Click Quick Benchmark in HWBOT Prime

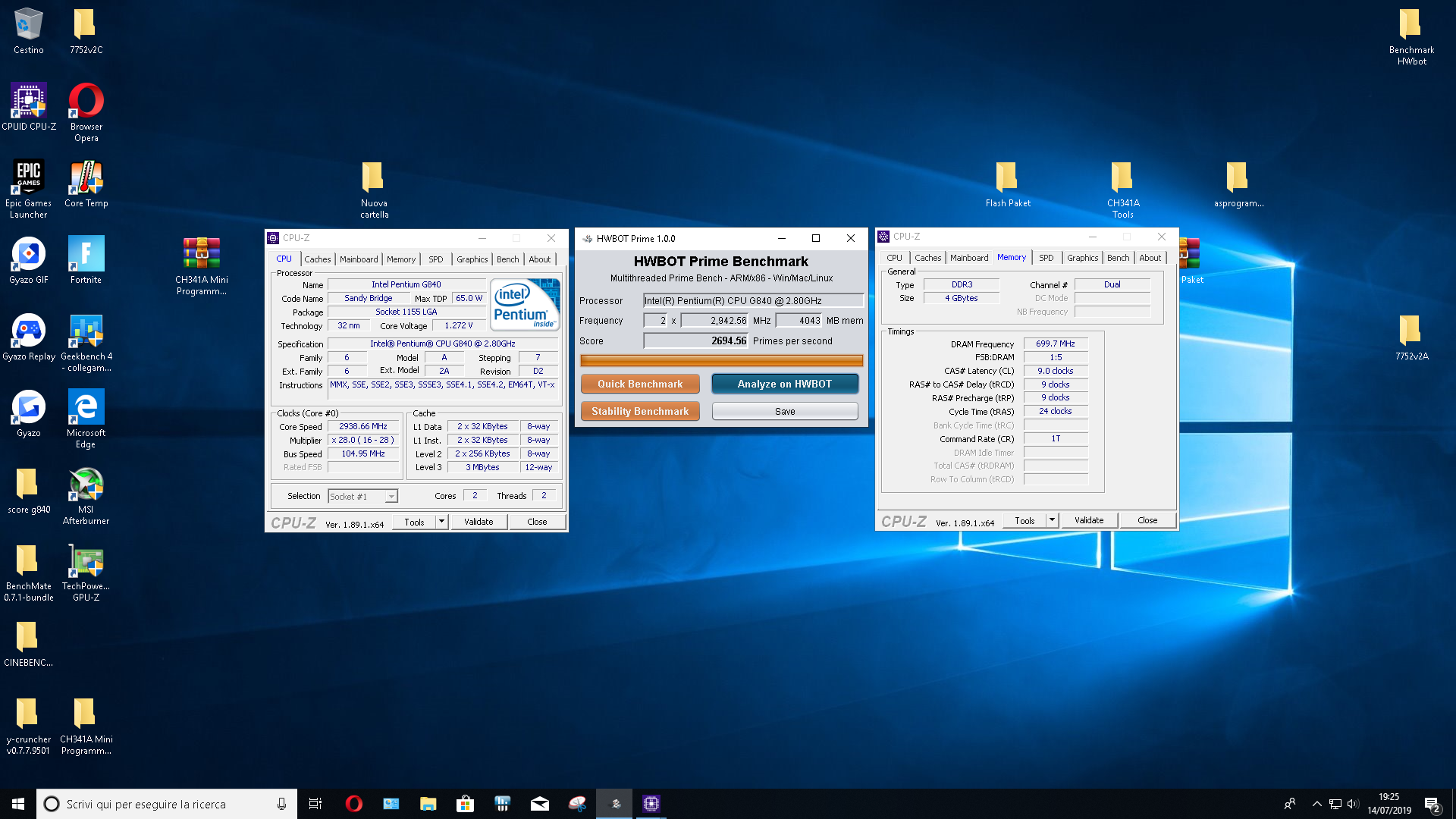point(640,384)
